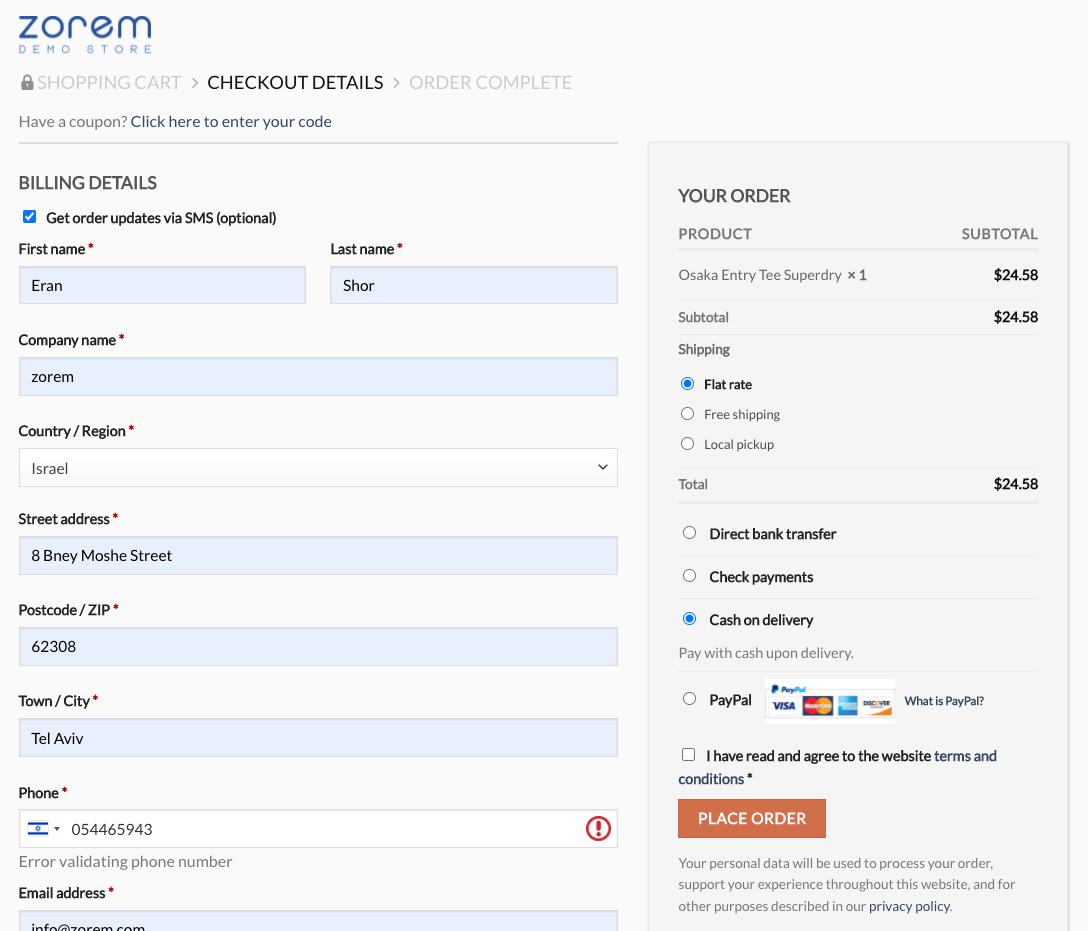This screenshot has height=931, width=1088.
Task: Click the Discover card icon
Action: coord(876,705)
